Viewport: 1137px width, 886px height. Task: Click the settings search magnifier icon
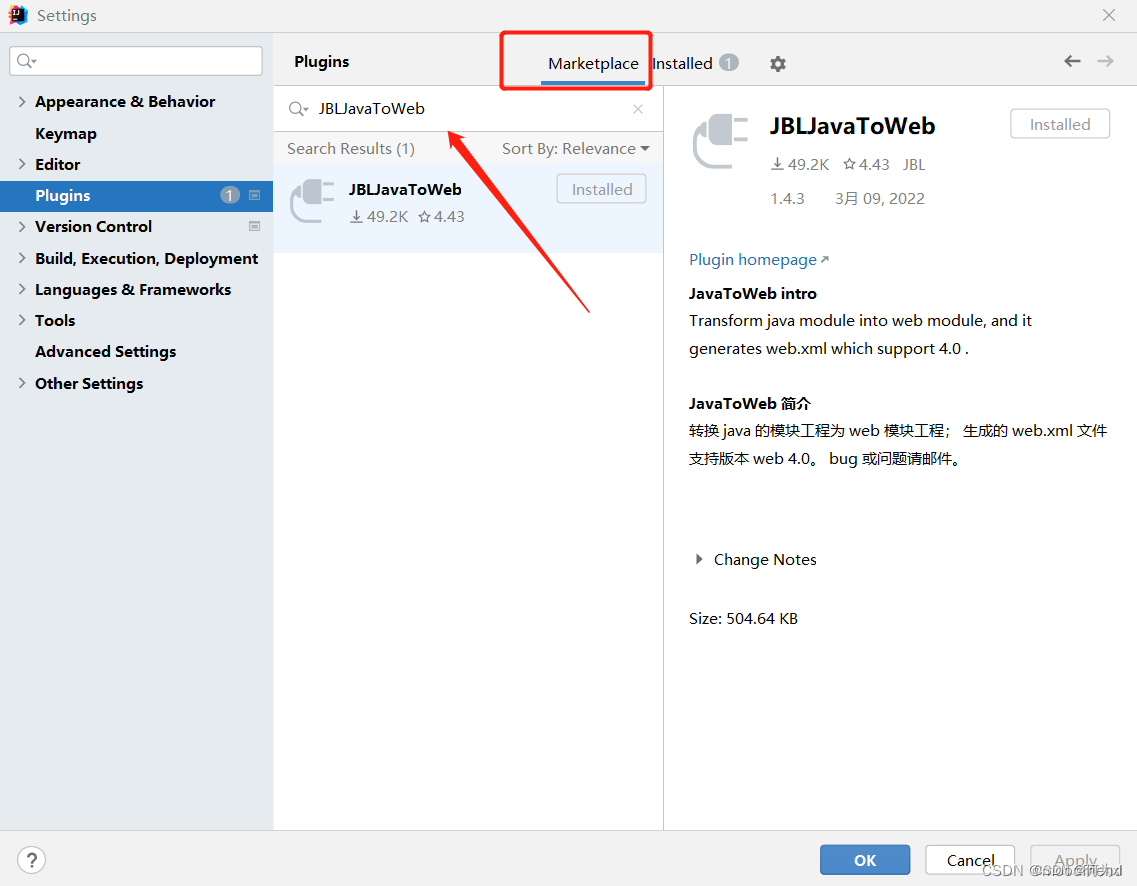[x=26, y=61]
